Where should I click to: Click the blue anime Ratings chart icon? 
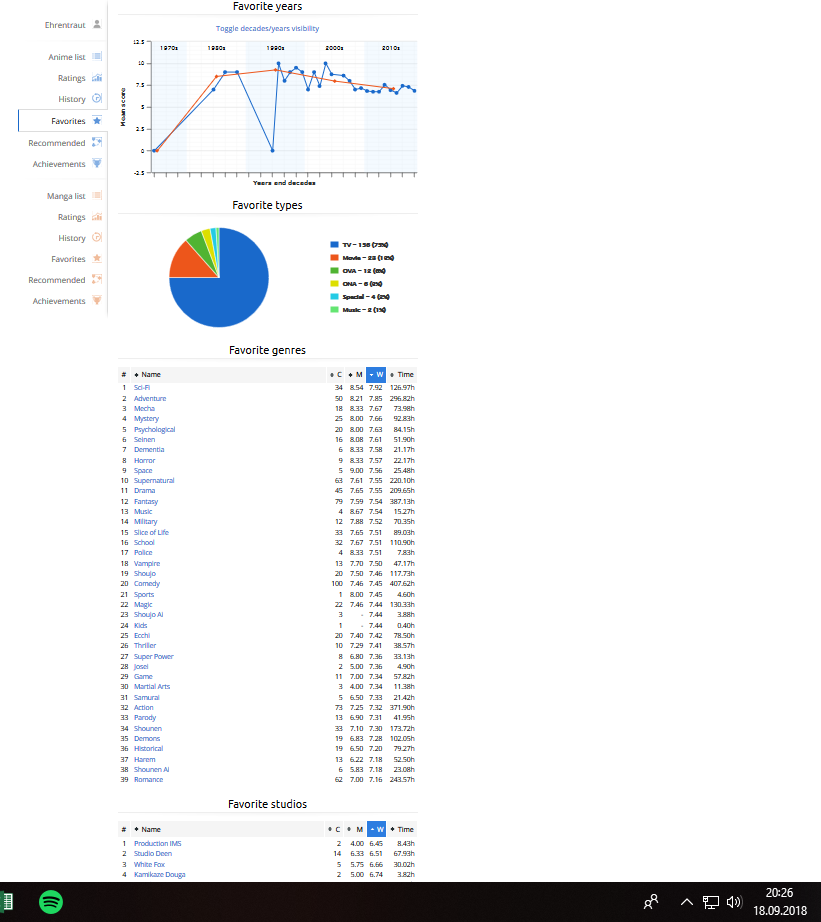point(97,78)
